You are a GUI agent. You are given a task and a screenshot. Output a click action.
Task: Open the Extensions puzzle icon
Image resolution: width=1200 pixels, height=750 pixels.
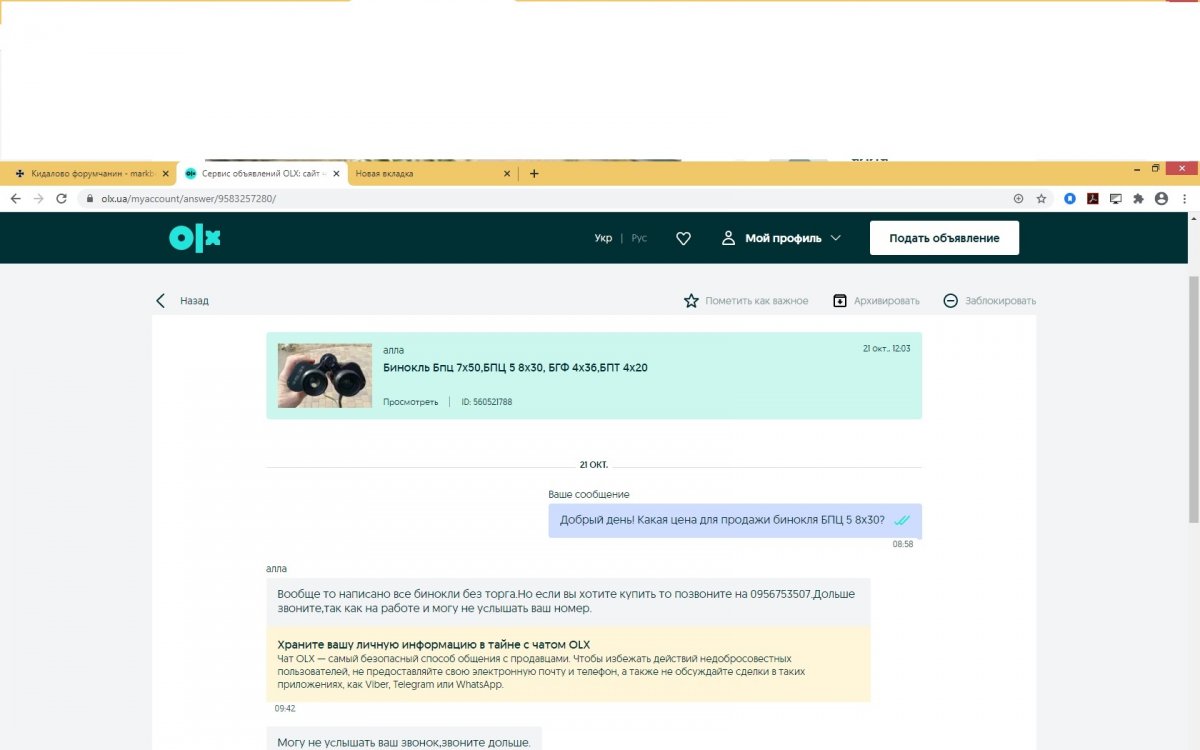pos(1138,199)
